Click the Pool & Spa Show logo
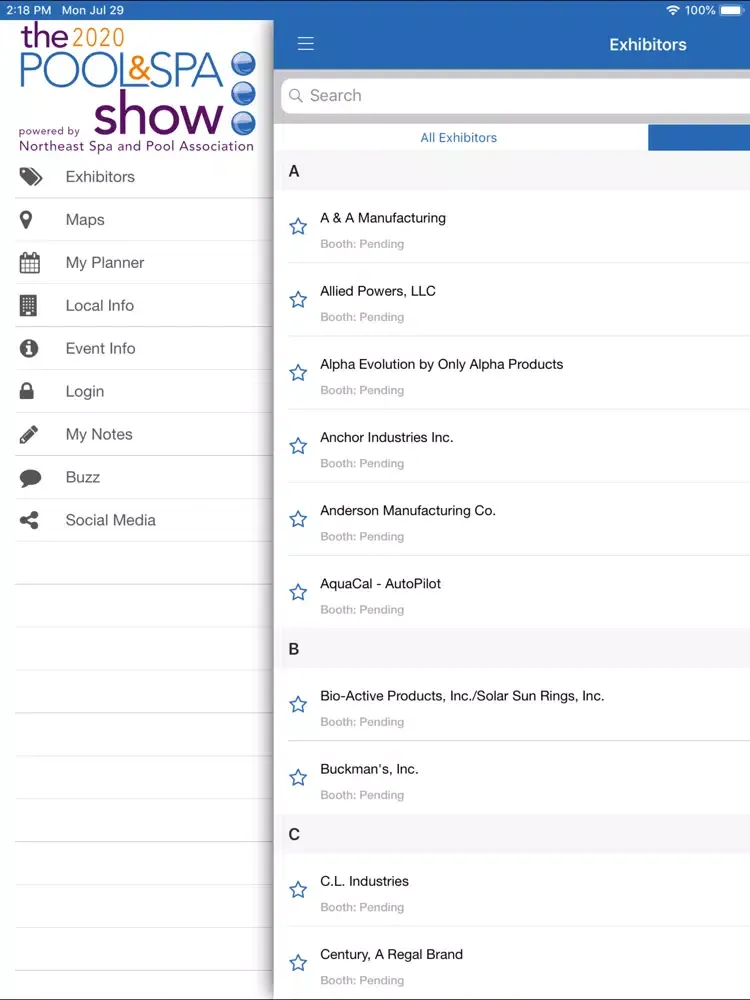750x1000 pixels. coord(137,87)
